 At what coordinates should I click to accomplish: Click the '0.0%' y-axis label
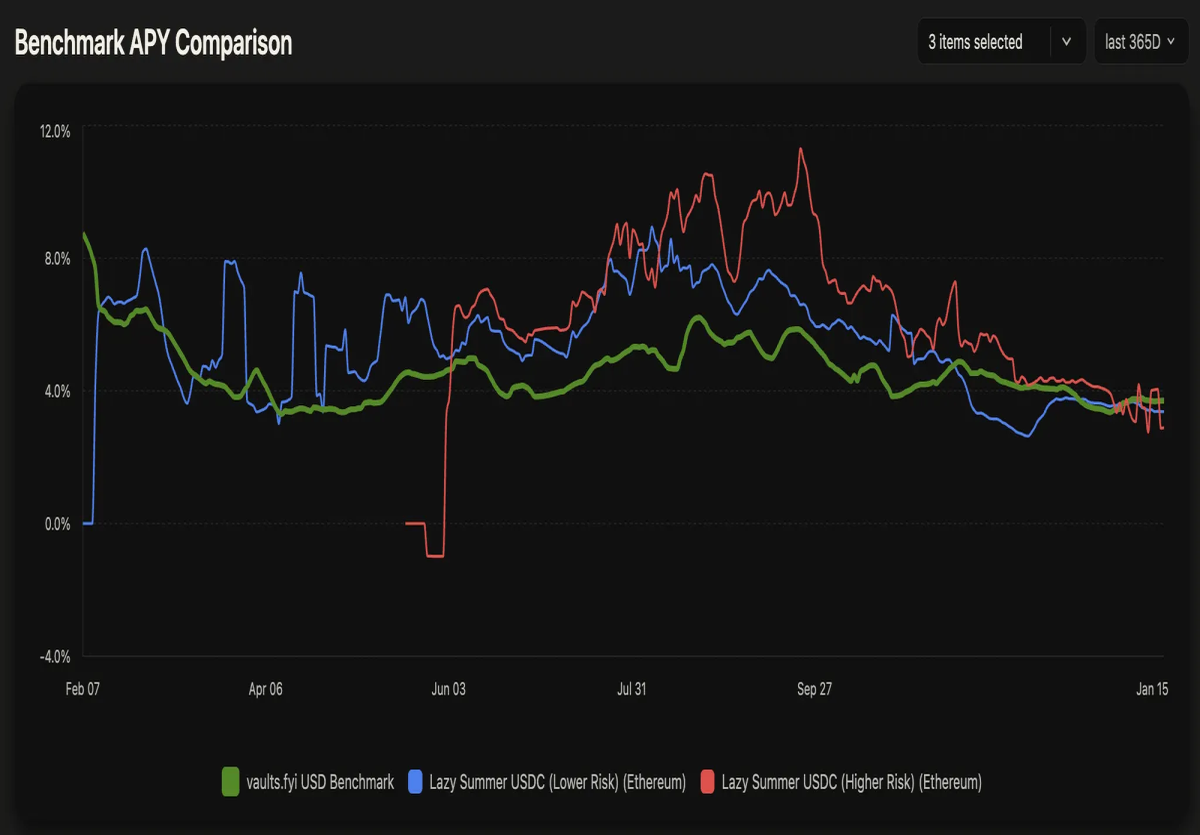click(58, 523)
